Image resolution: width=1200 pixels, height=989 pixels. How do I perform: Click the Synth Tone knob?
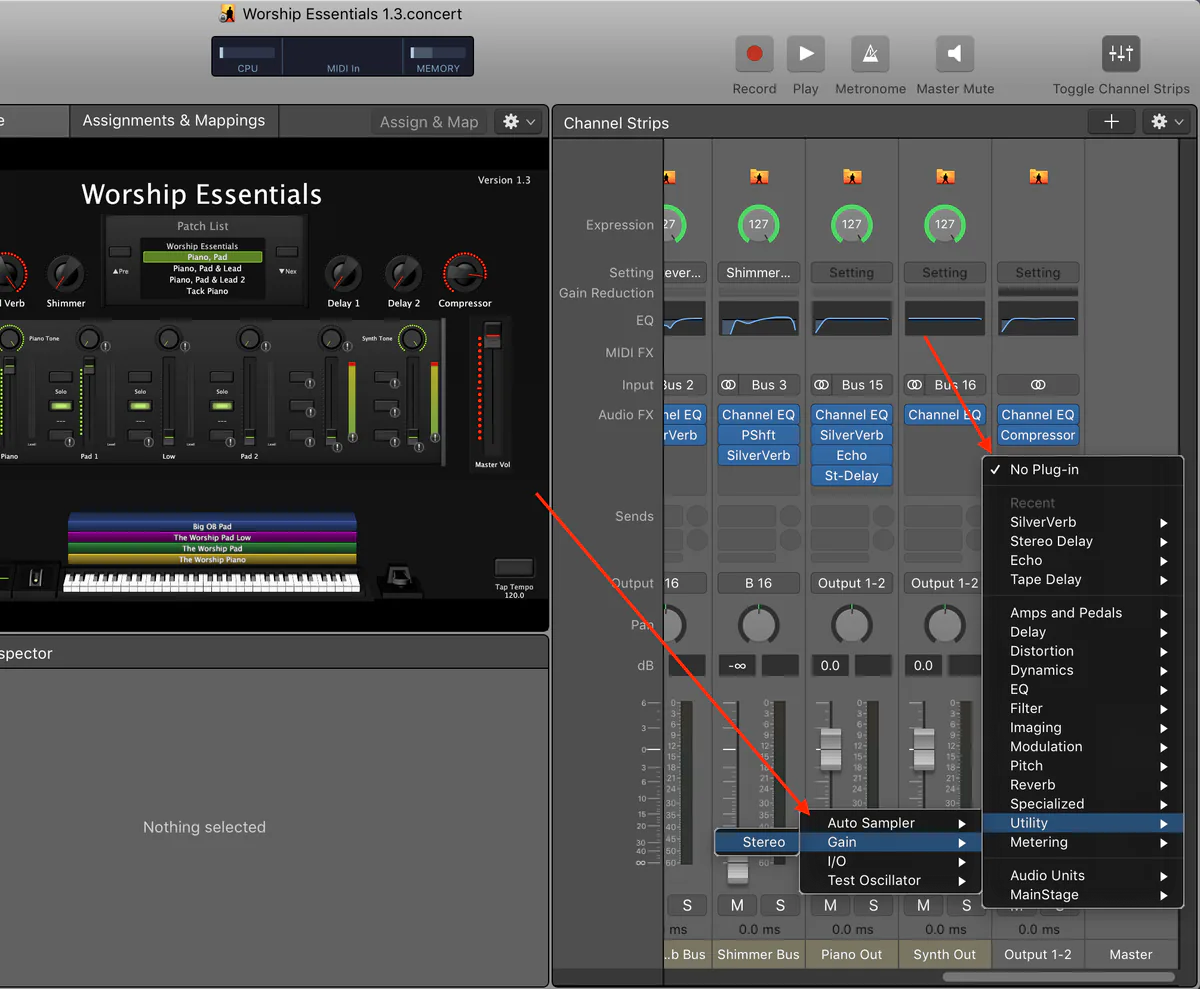click(411, 339)
